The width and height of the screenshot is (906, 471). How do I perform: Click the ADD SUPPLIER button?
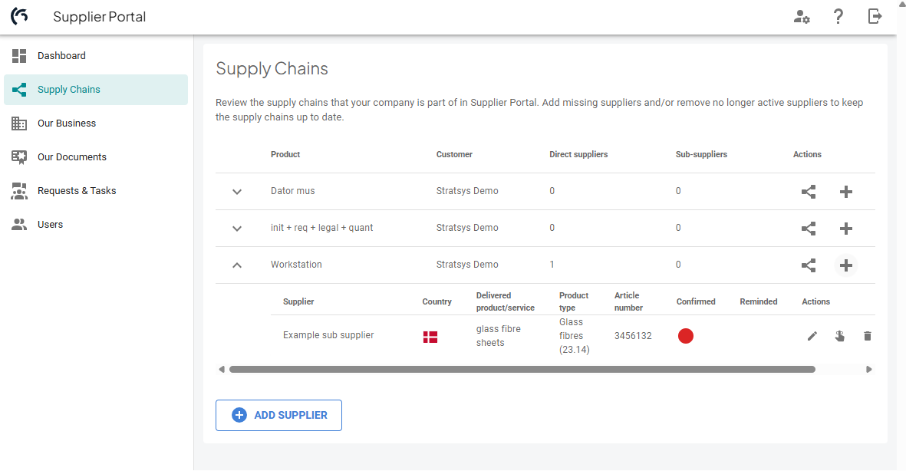pos(279,415)
